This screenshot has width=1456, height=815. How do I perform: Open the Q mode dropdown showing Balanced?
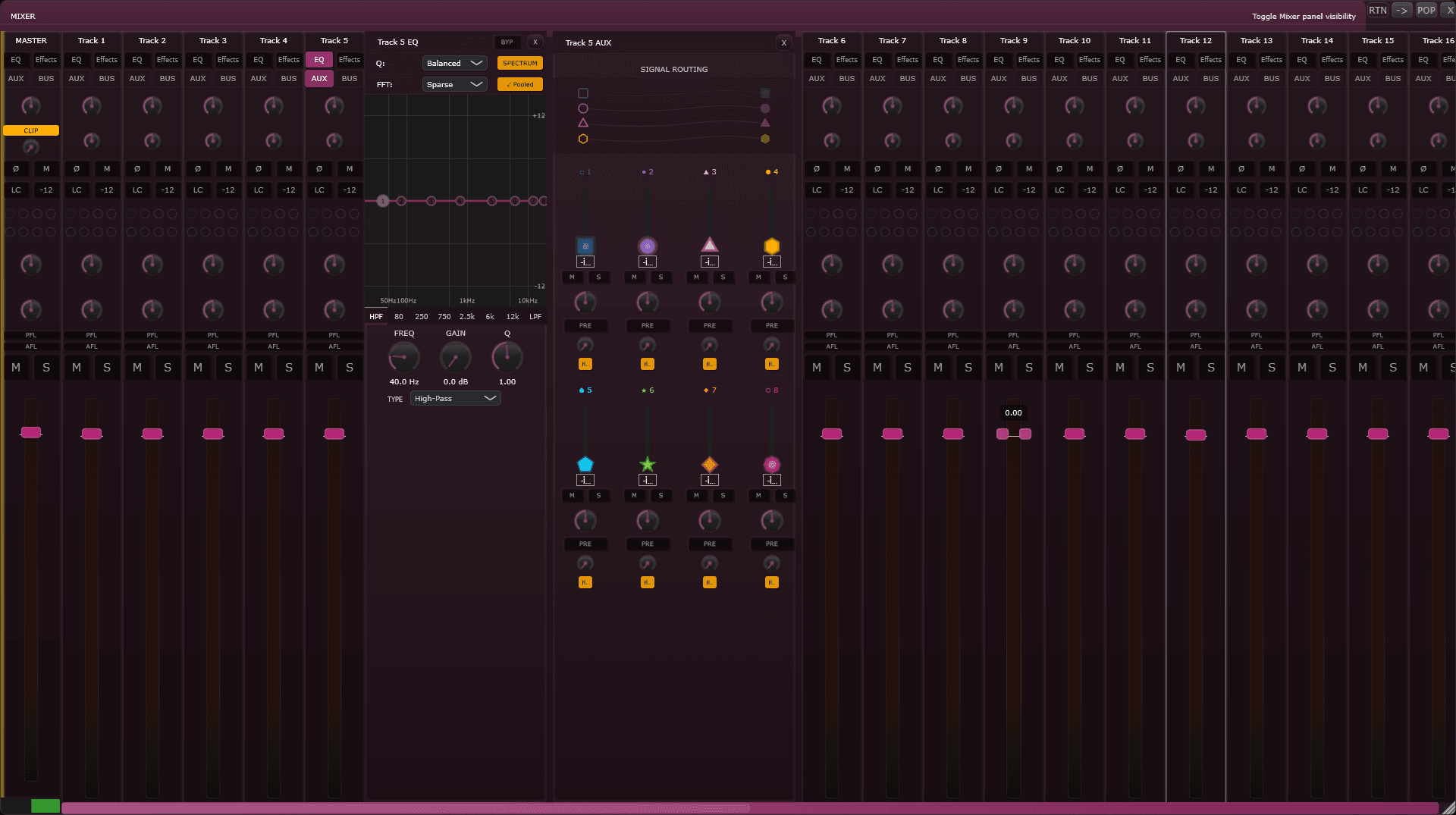(x=454, y=63)
